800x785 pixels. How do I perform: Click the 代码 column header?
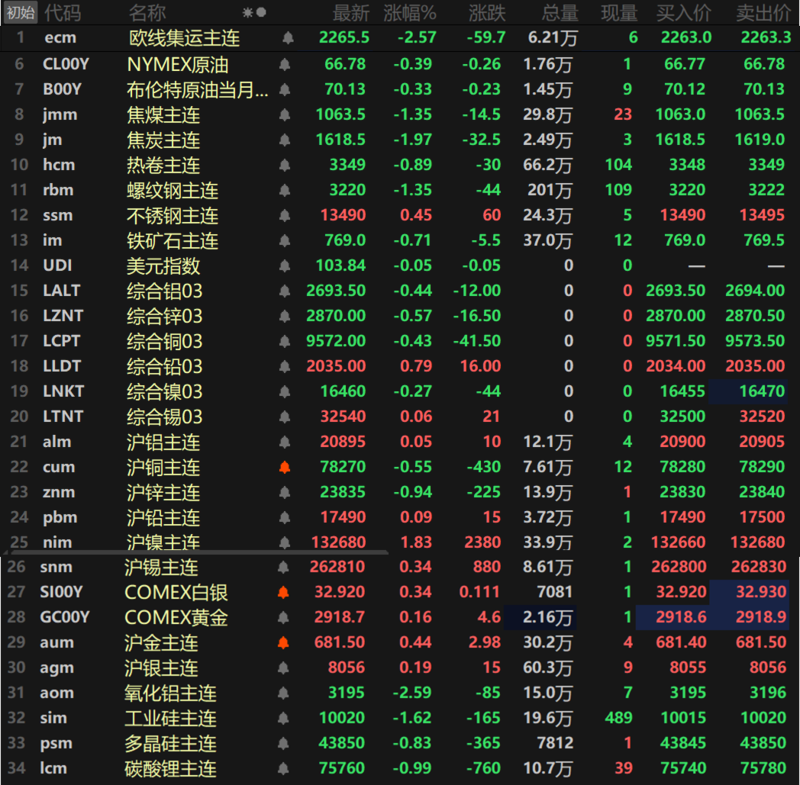(63, 13)
